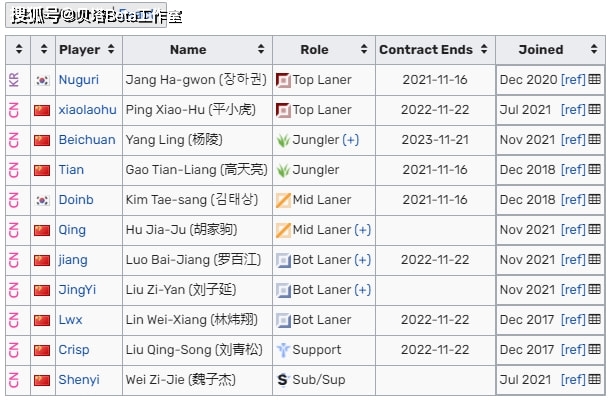Sort by Contract Ends column arrows

[x=484, y=49]
